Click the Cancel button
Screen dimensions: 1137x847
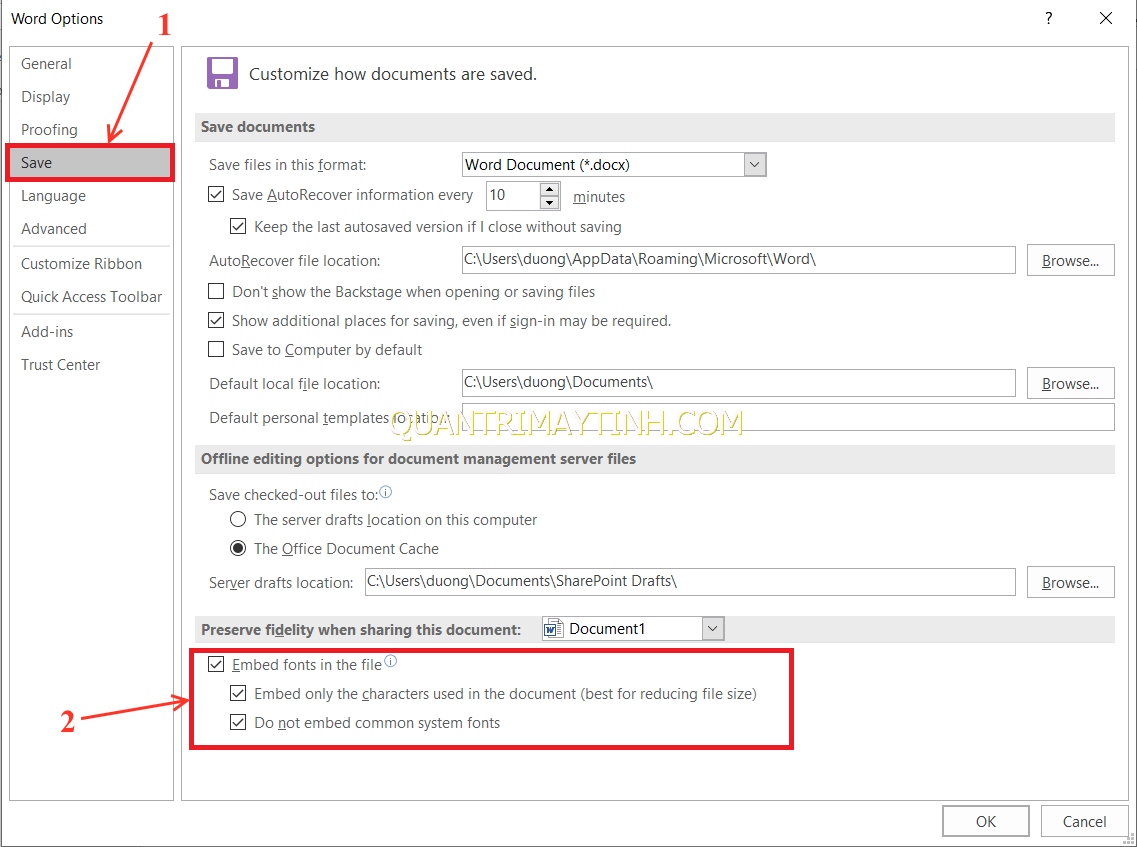tap(1084, 821)
